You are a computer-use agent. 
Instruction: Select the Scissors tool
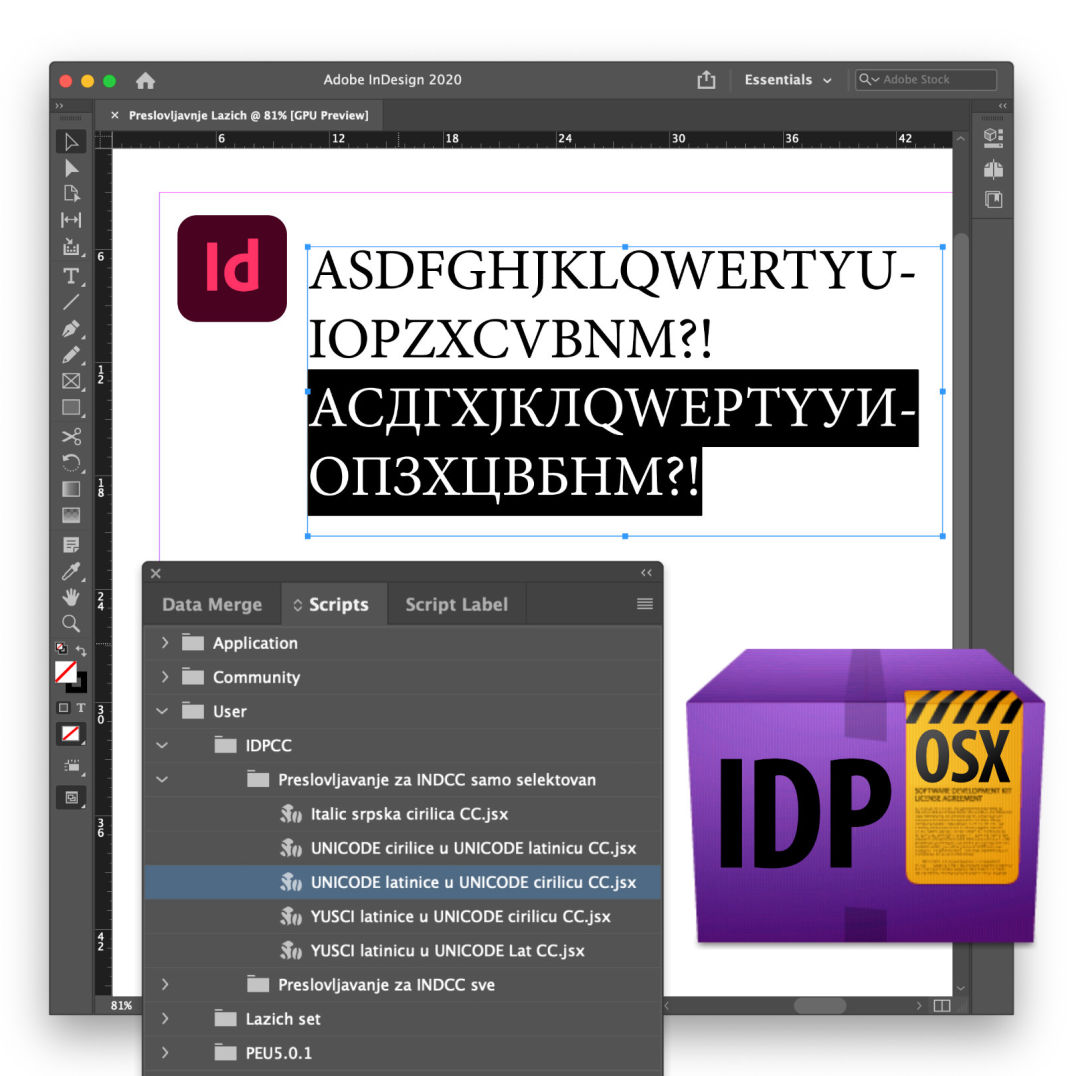click(71, 436)
